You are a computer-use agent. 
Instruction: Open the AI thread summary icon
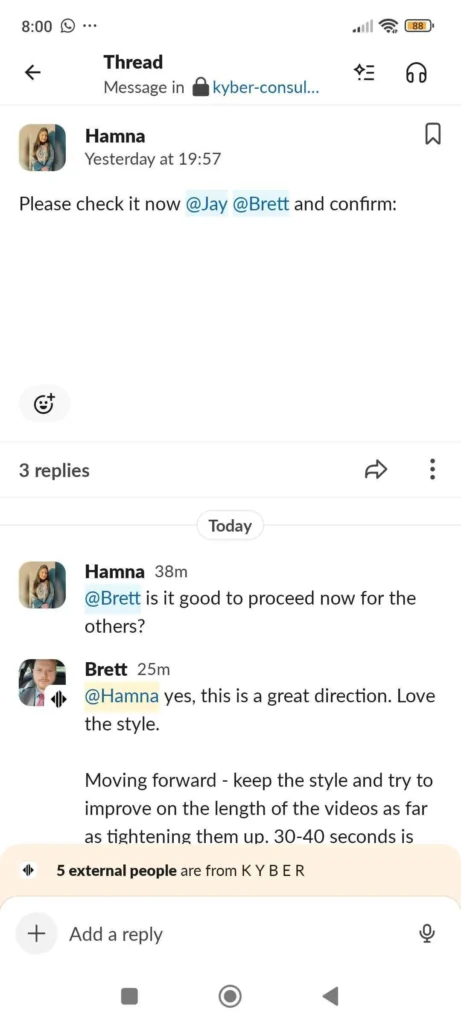pyautogui.click(x=364, y=72)
